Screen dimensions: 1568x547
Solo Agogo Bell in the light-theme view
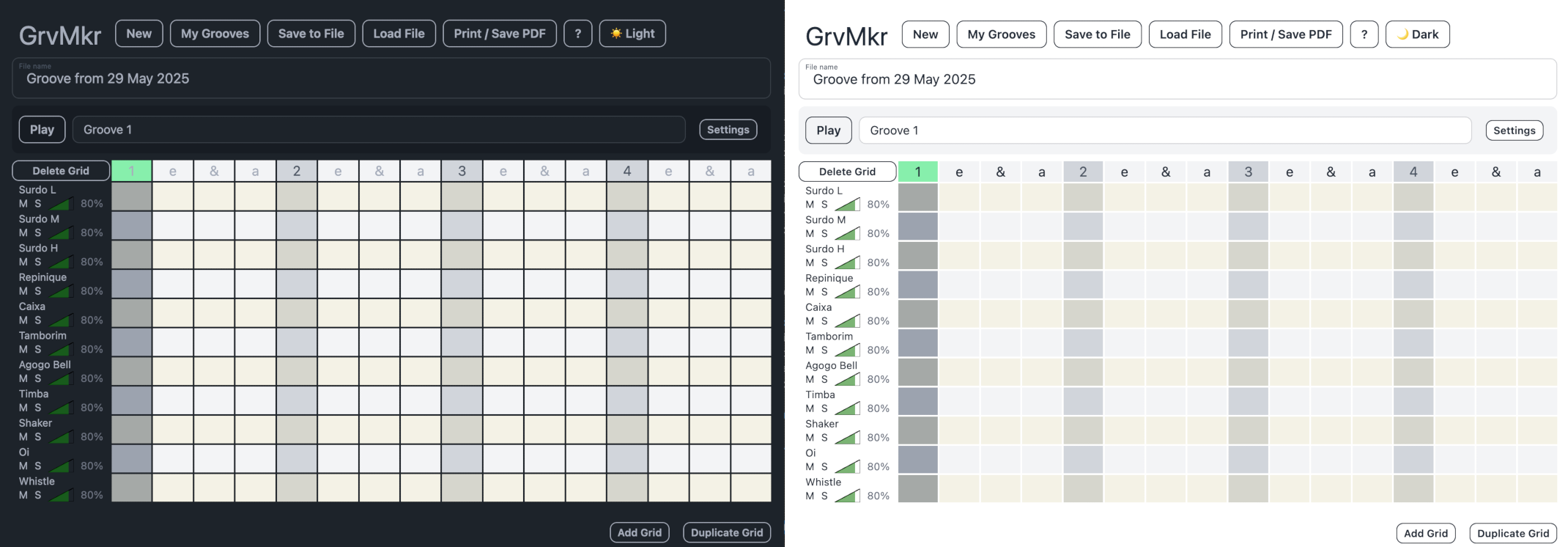(824, 380)
